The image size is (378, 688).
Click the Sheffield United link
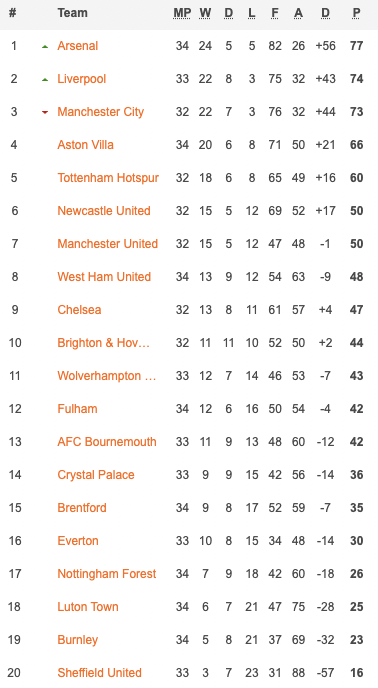tap(100, 673)
